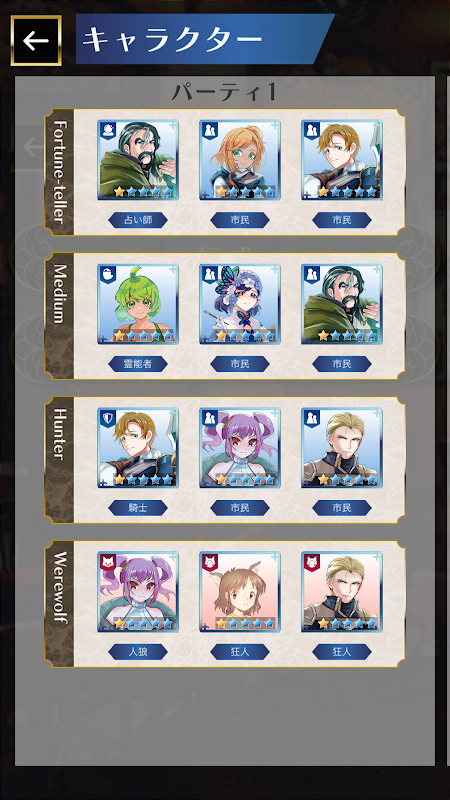Select the 騎士 knight character portrait
450x800 pixels.
138,448
